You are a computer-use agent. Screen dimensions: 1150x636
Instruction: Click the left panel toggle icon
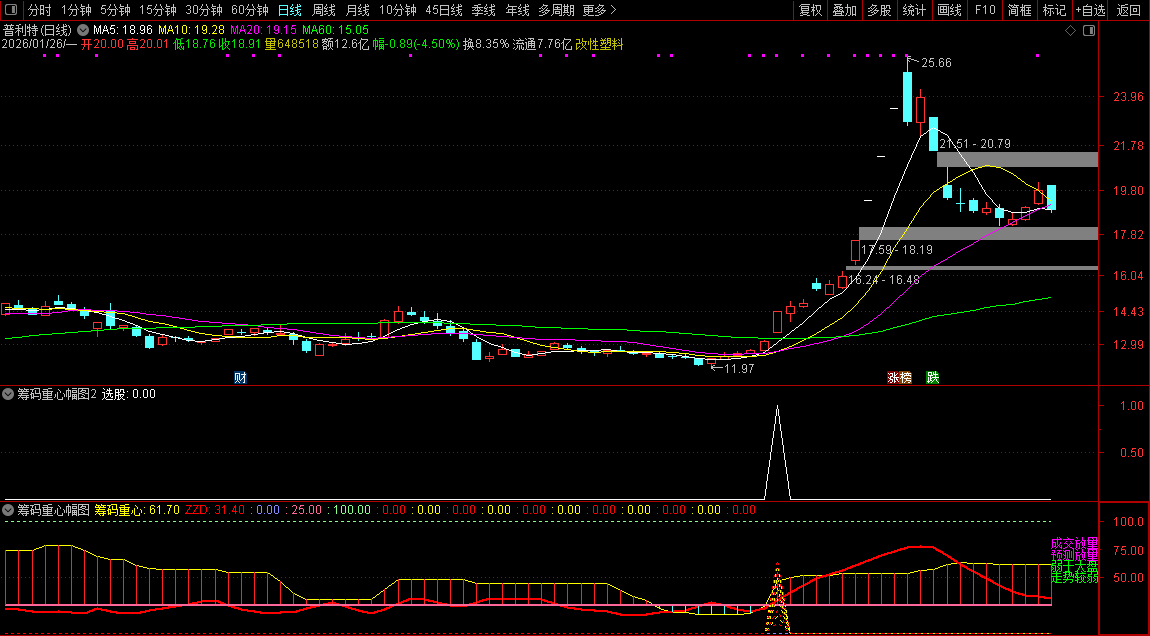[11, 10]
